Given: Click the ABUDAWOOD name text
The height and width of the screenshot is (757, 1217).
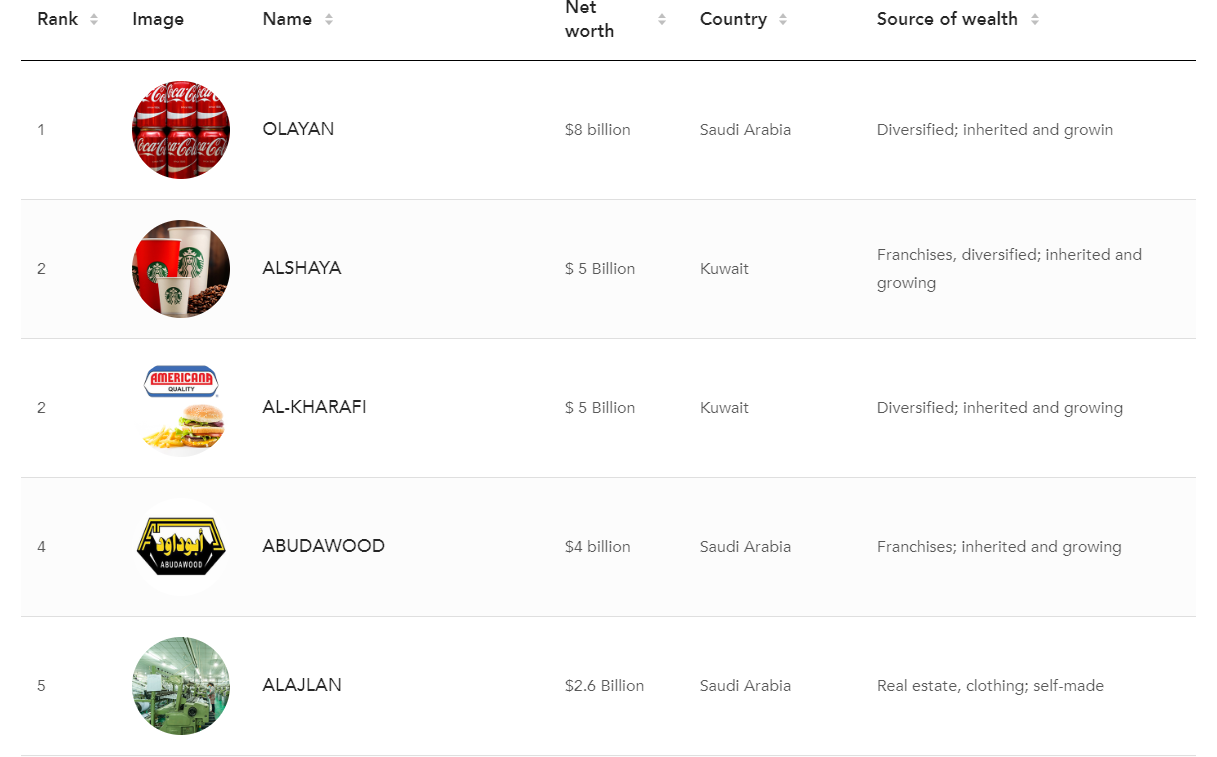Looking at the screenshot, I should pyautogui.click(x=323, y=546).
